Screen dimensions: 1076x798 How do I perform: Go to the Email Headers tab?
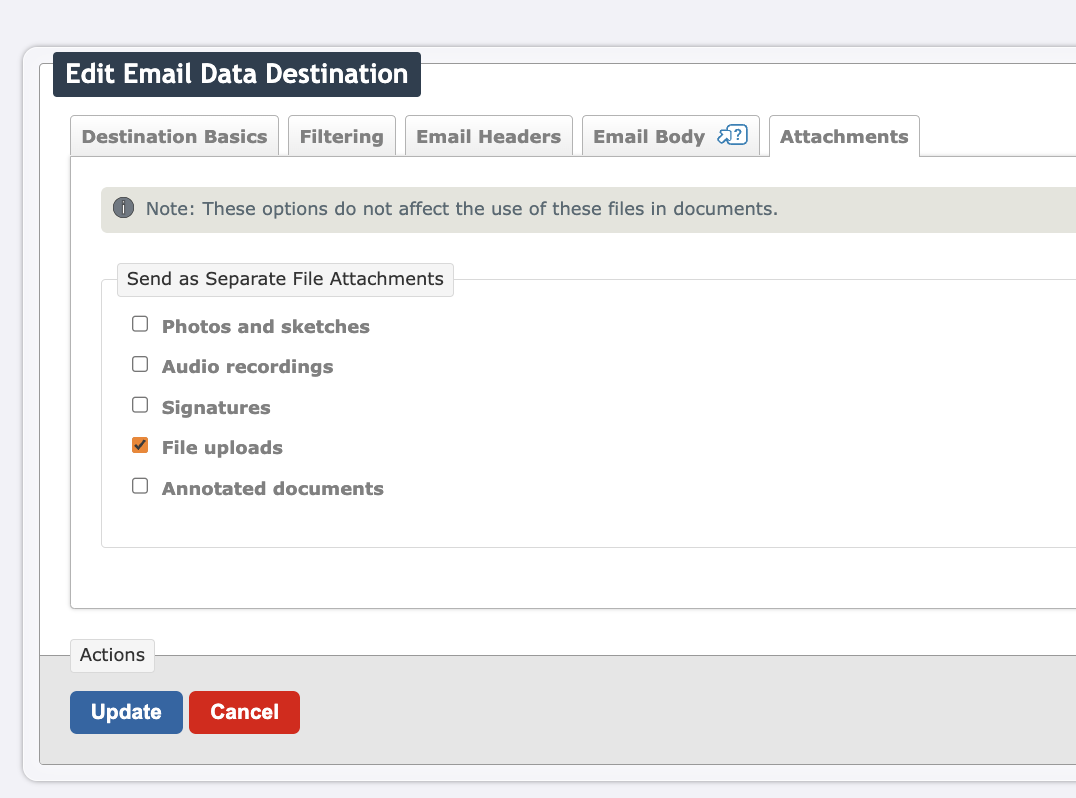[x=488, y=137]
